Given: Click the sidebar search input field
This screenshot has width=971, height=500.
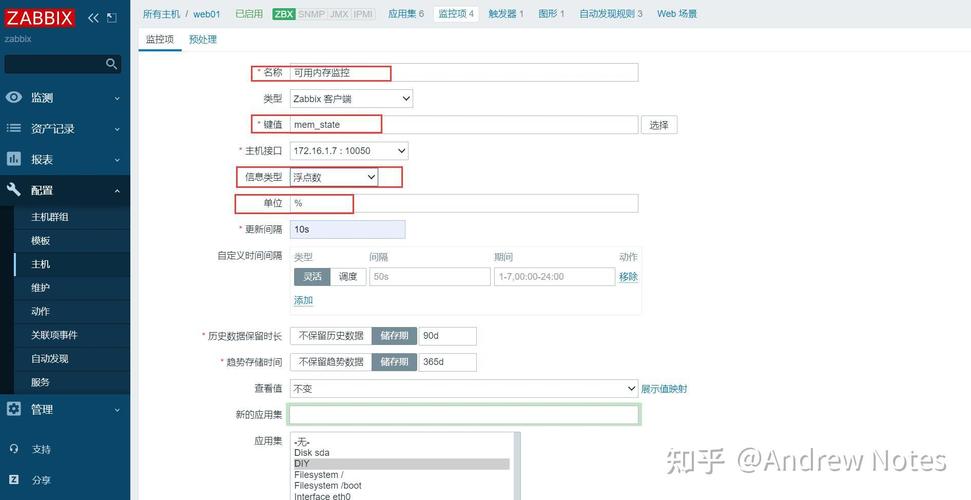Looking at the screenshot, I should [54, 64].
